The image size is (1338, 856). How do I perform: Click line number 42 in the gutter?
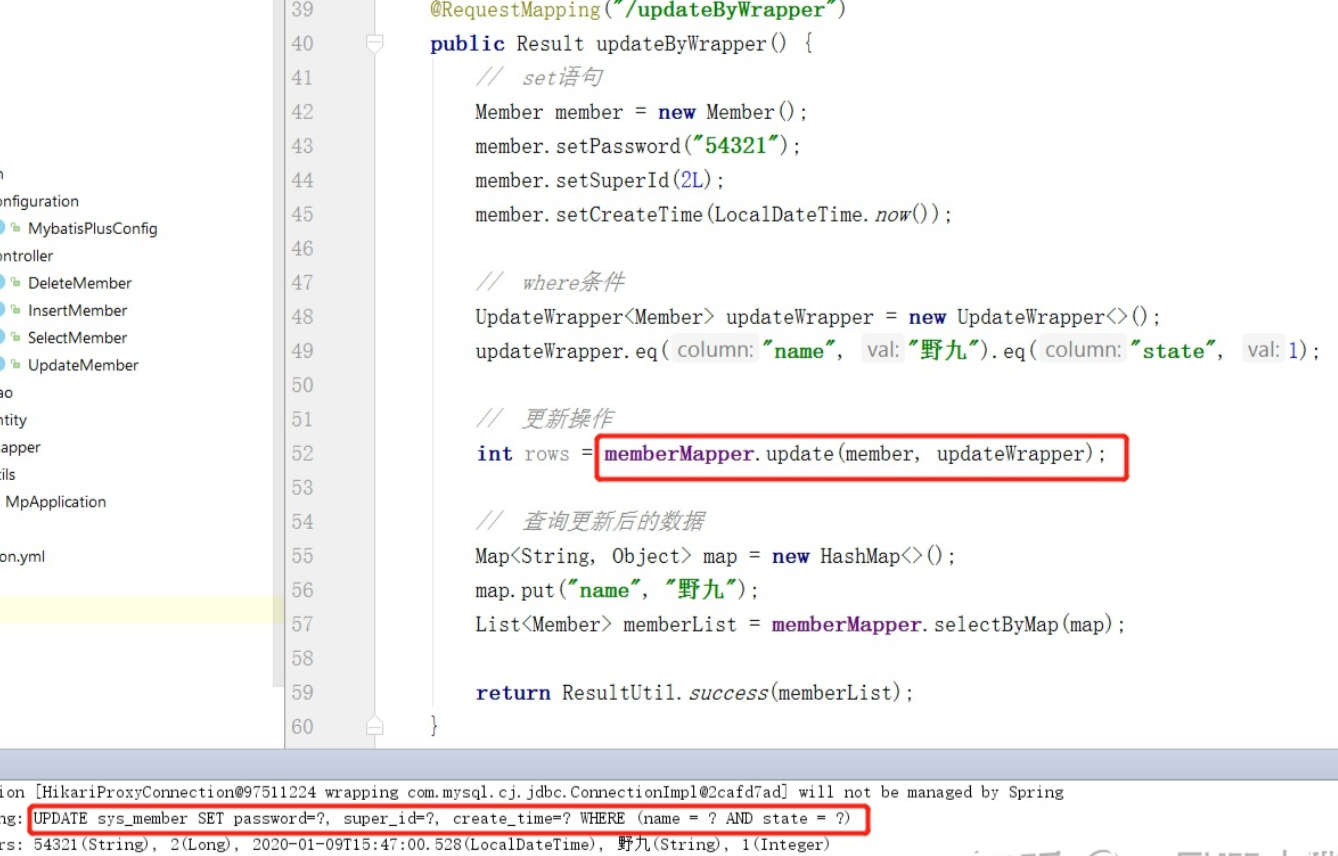coord(302,112)
